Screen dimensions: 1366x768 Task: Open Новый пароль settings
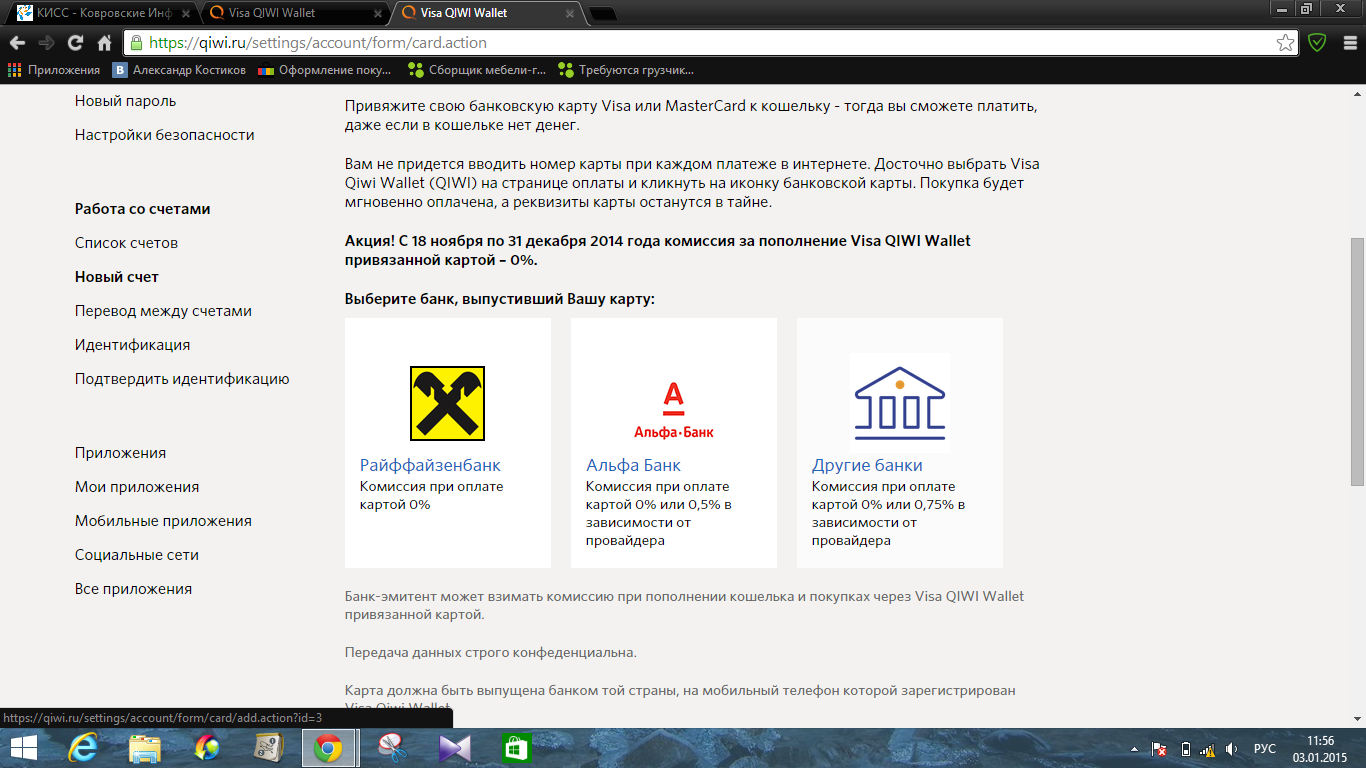[x=125, y=101]
